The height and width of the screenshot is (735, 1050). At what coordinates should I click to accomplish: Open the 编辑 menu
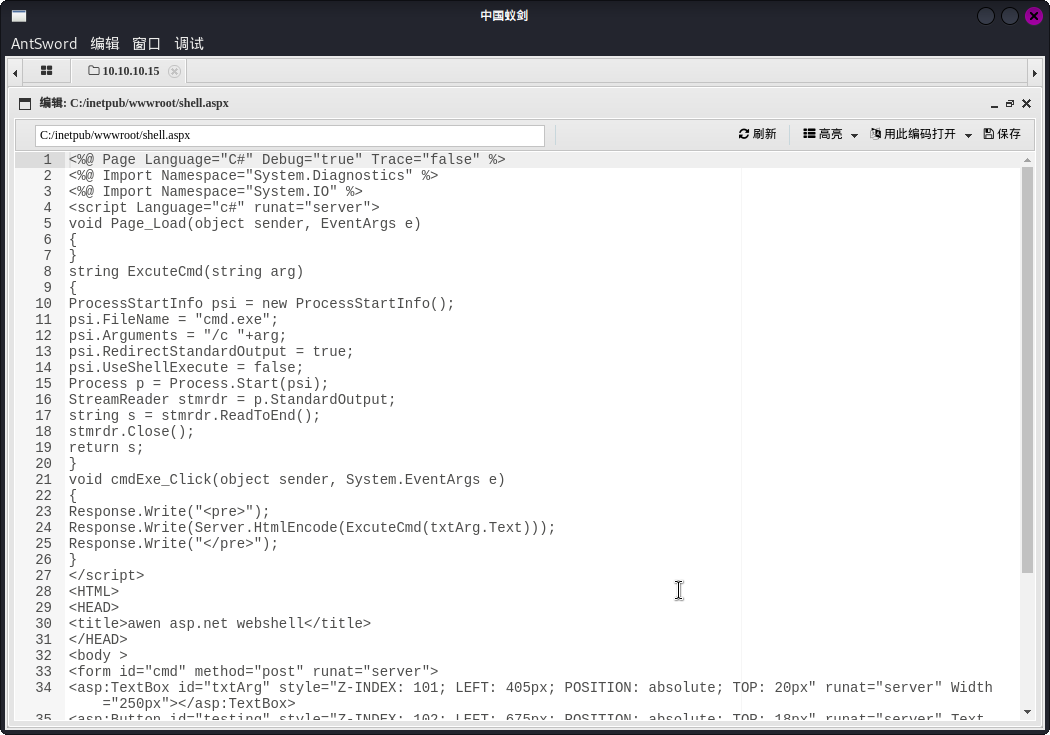tap(104, 44)
